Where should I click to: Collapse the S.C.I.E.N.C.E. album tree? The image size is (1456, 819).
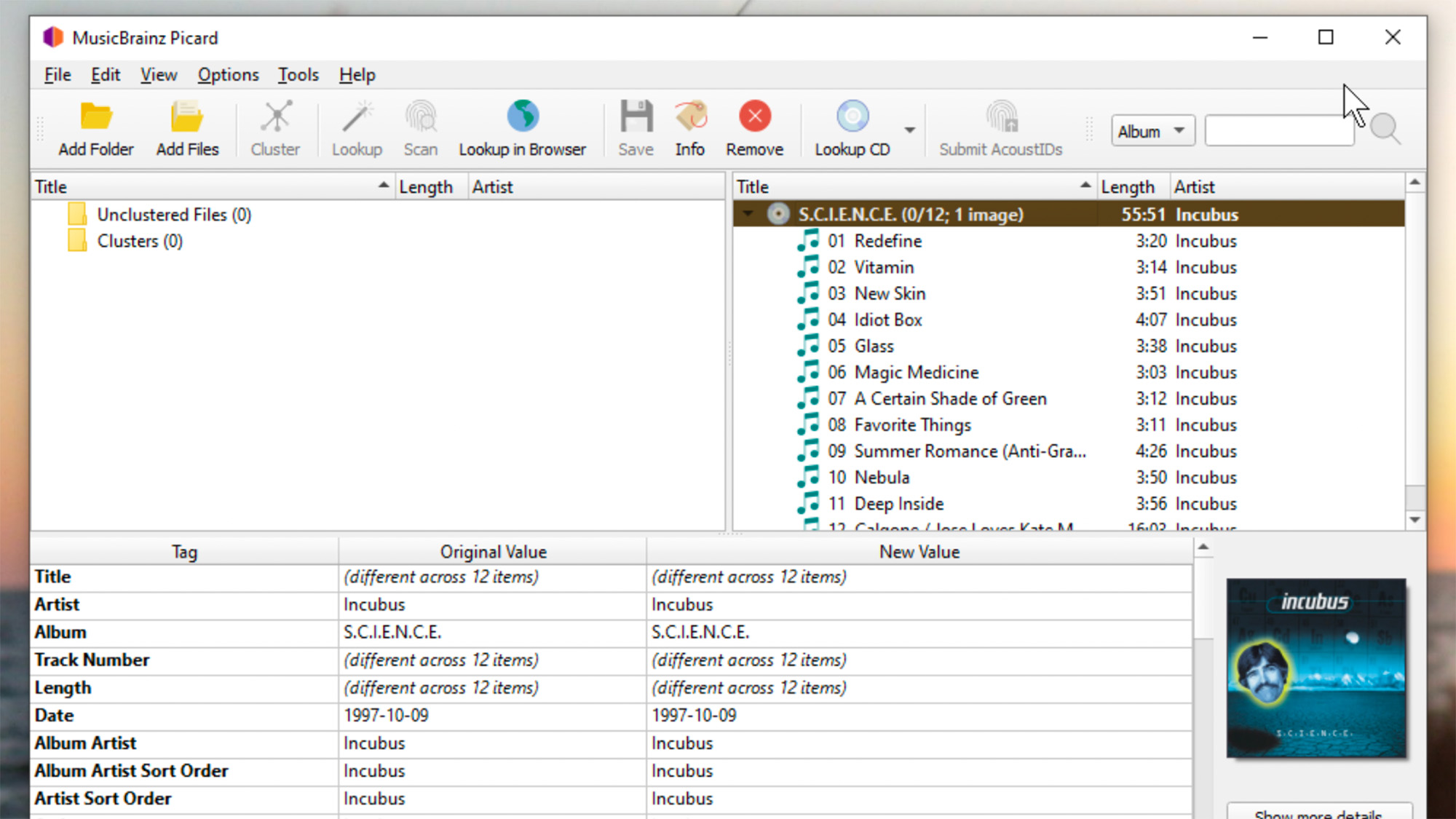(748, 214)
